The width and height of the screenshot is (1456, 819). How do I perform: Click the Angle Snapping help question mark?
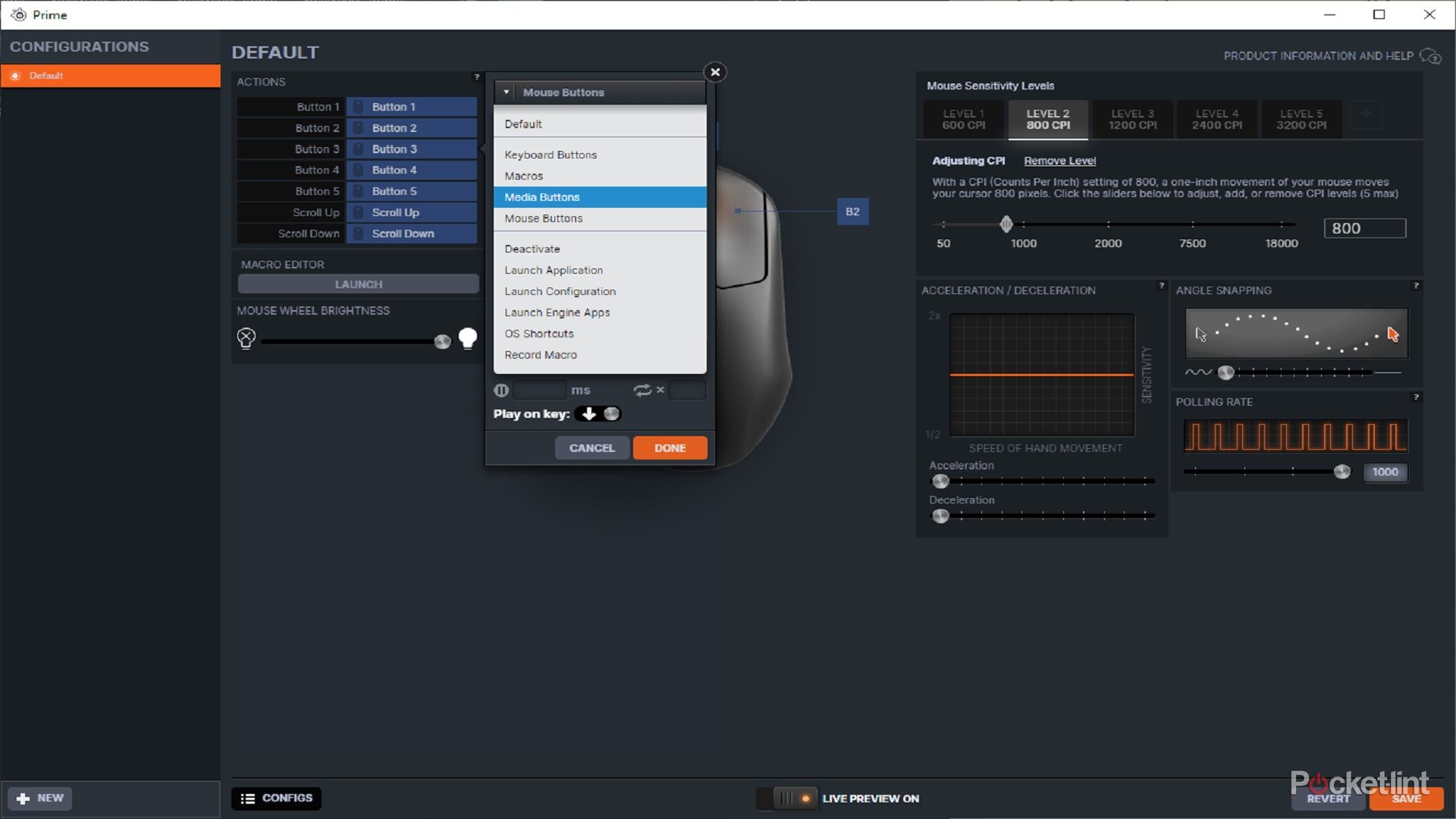point(1415,286)
